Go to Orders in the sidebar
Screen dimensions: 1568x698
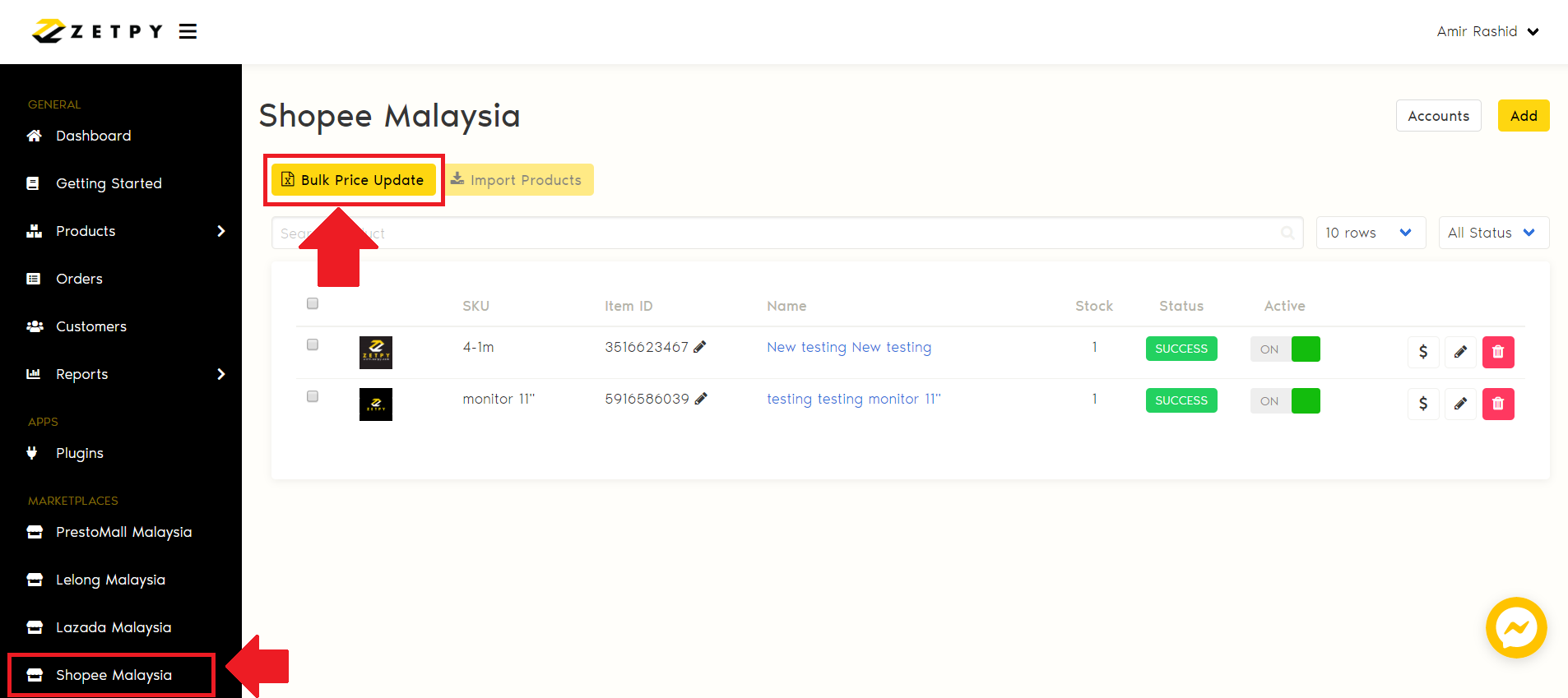coord(79,279)
